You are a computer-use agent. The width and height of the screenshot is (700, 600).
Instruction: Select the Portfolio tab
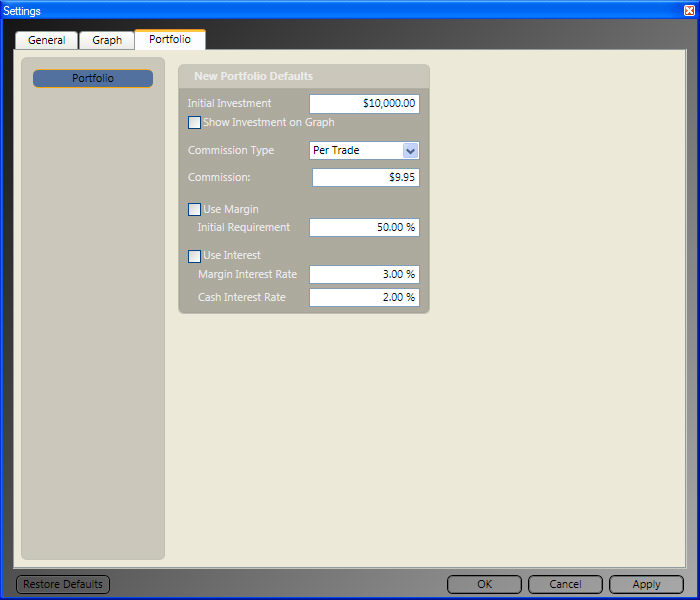click(170, 39)
